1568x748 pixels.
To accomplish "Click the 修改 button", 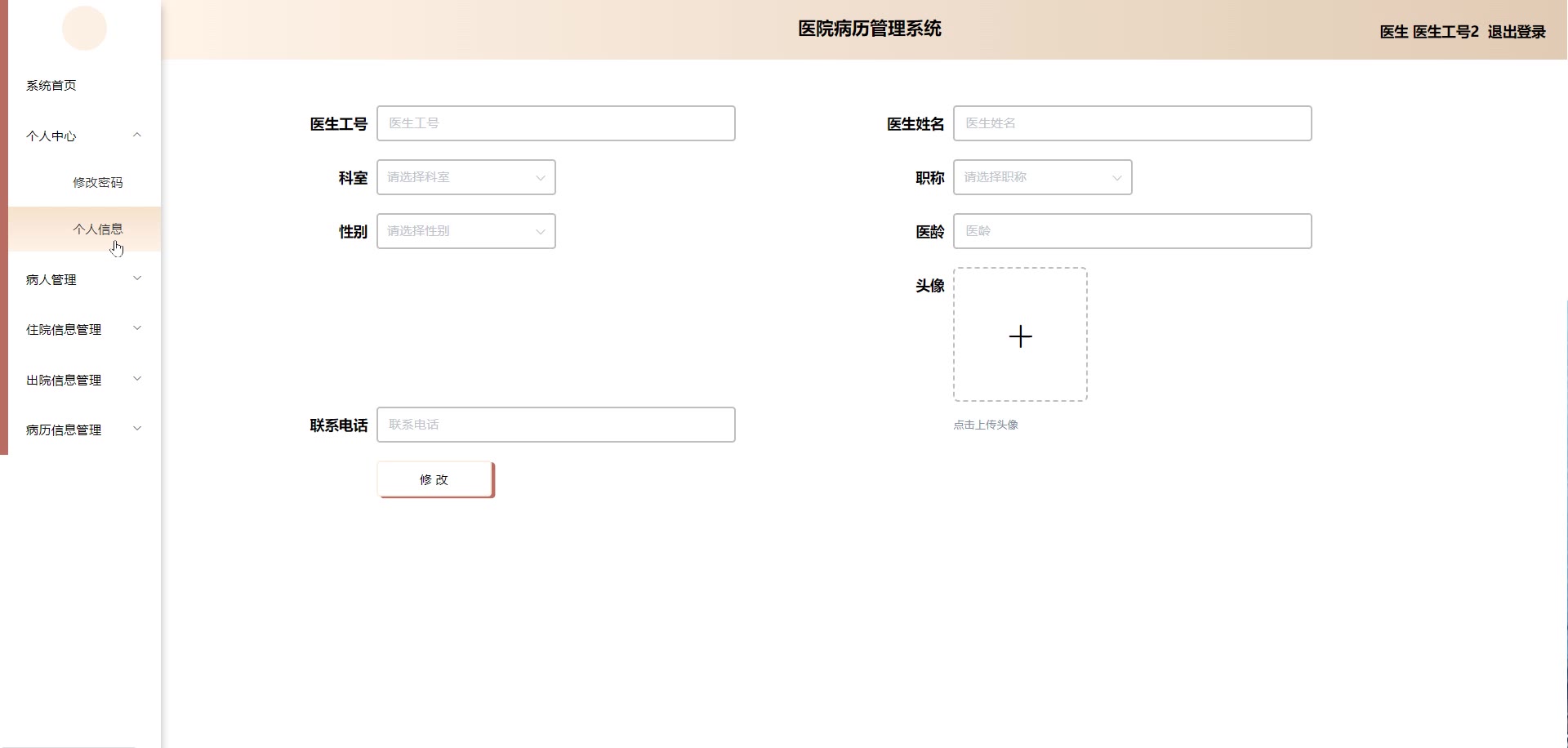I will (435, 479).
